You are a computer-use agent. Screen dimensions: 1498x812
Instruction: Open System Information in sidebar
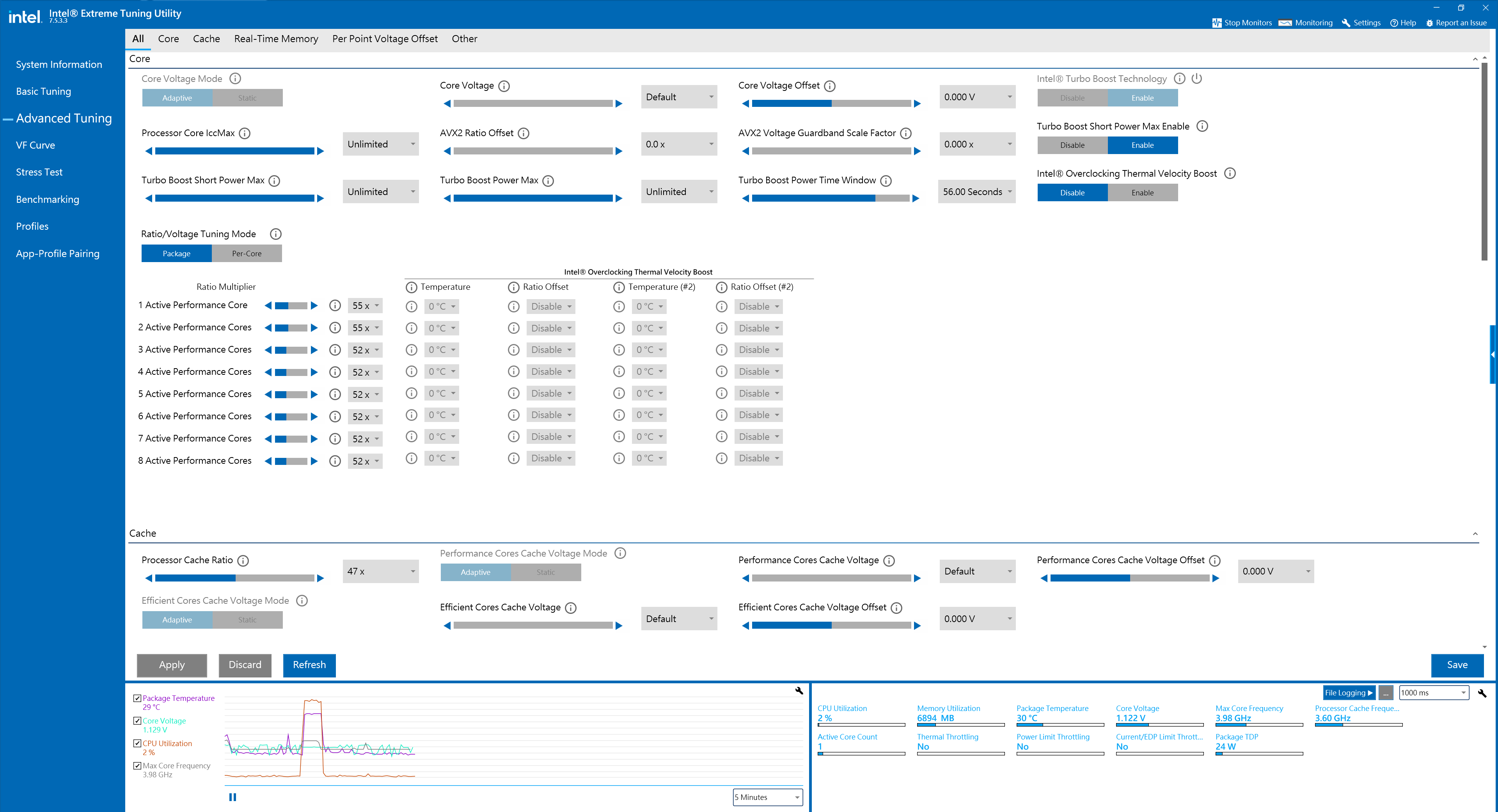pos(59,64)
